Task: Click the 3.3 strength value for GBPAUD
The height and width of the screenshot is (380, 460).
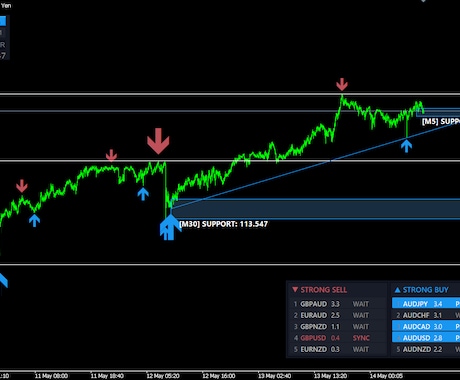Action: [335, 304]
